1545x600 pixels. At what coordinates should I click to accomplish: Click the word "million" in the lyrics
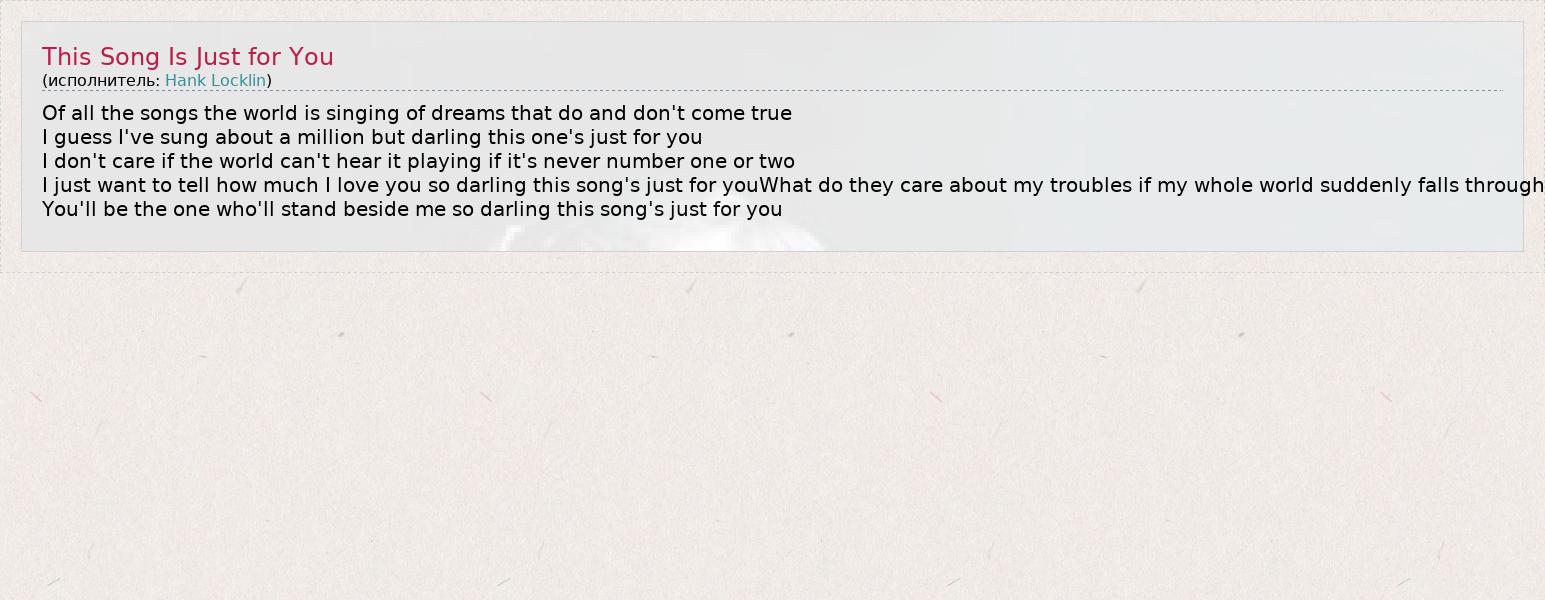coord(331,138)
